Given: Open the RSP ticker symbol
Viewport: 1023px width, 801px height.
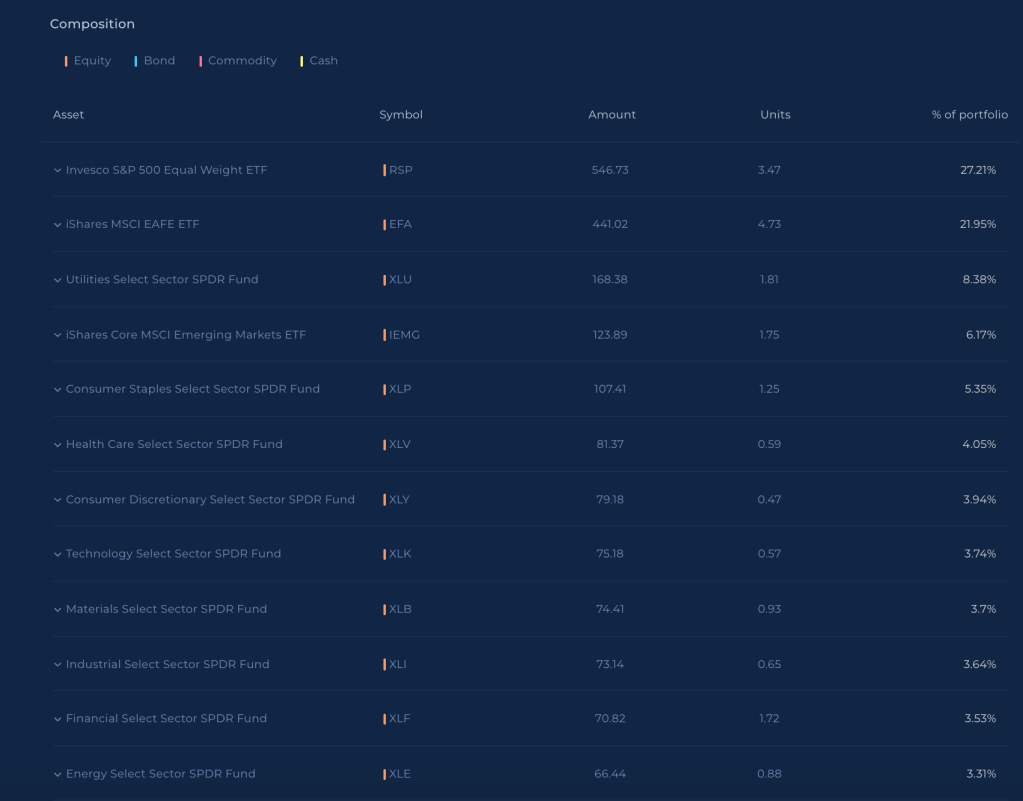Looking at the screenshot, I should click(400, 170).
